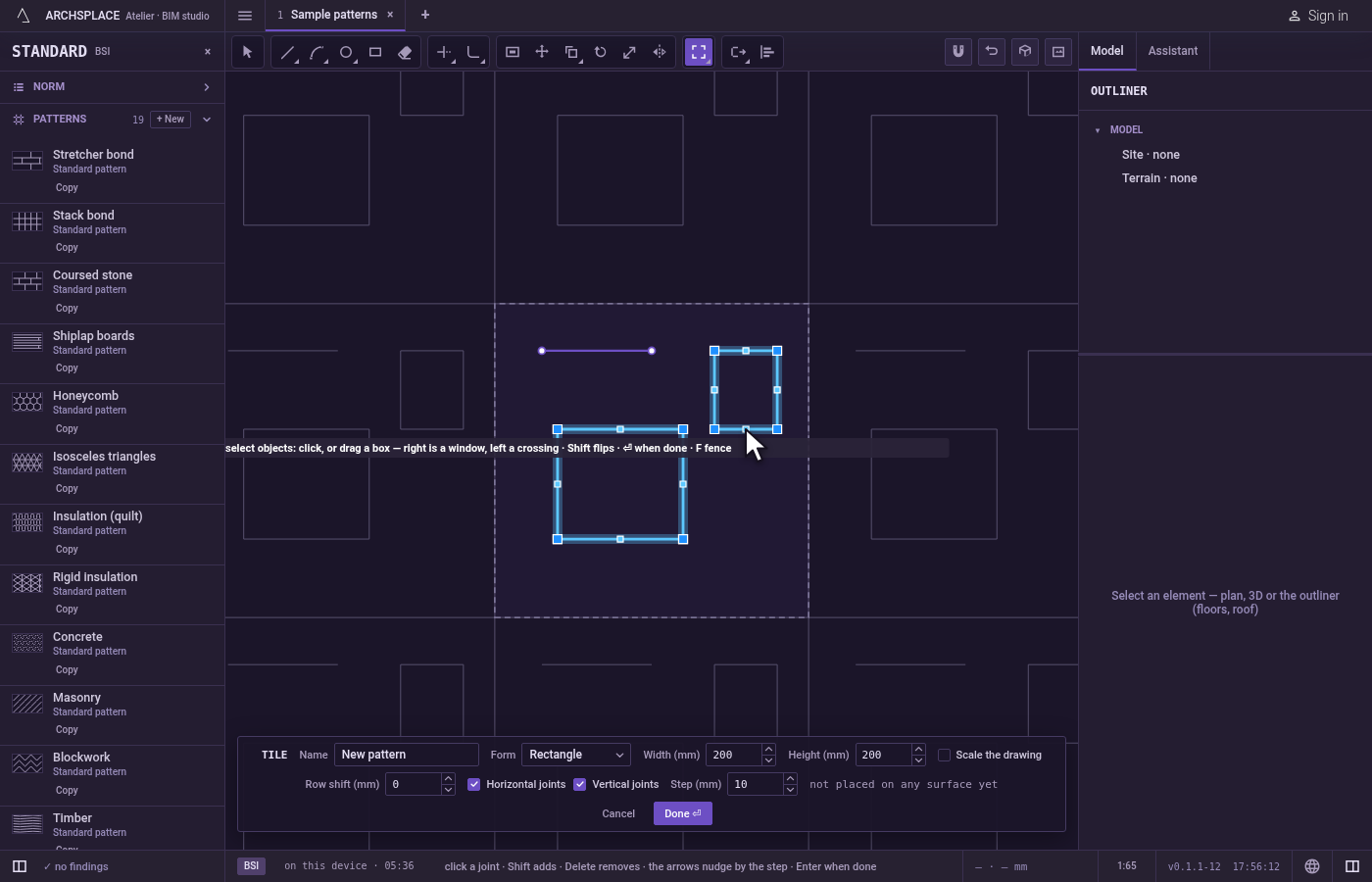Toggle the Horizontal joints checkbox
This screenshot has width=1372, height=882.
(474, 784)
